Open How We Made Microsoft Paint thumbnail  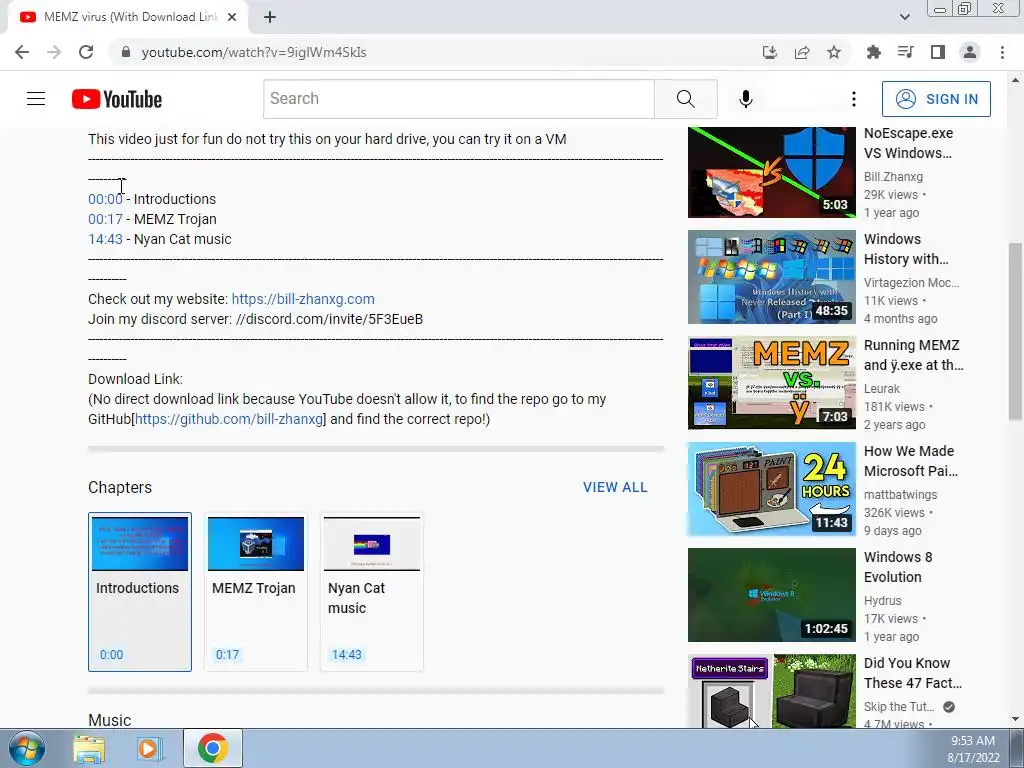click(x=771, y=489)
